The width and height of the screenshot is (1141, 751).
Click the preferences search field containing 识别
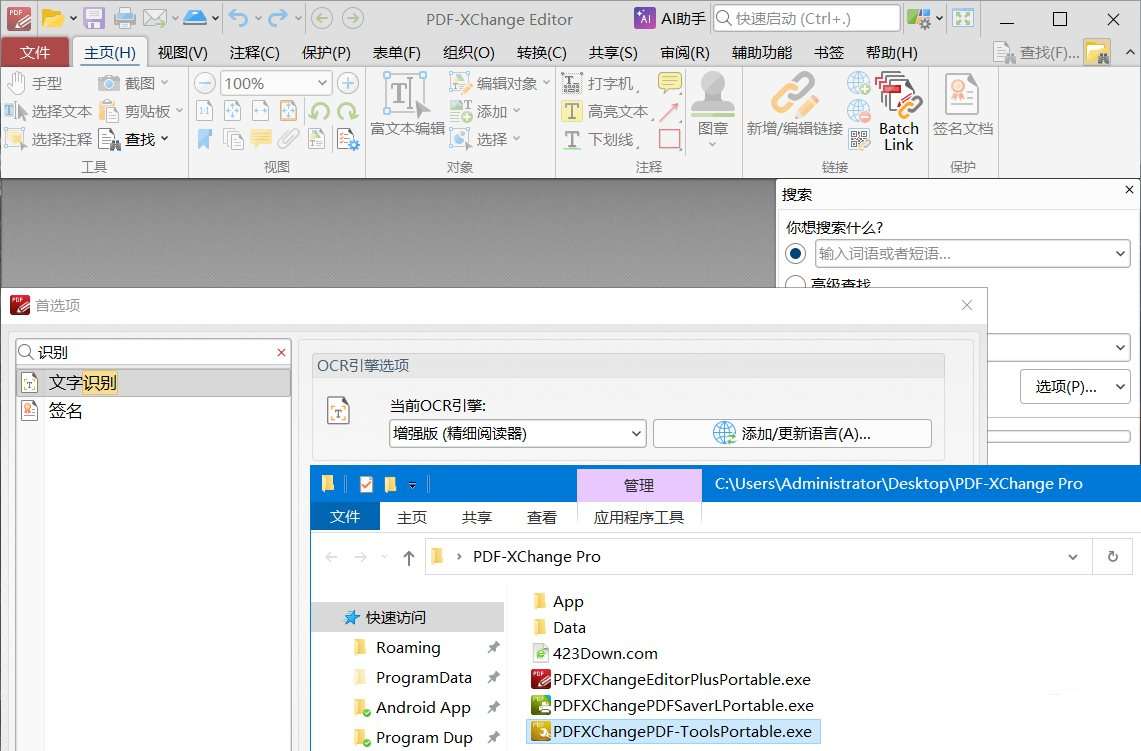(x=153, y=352)
